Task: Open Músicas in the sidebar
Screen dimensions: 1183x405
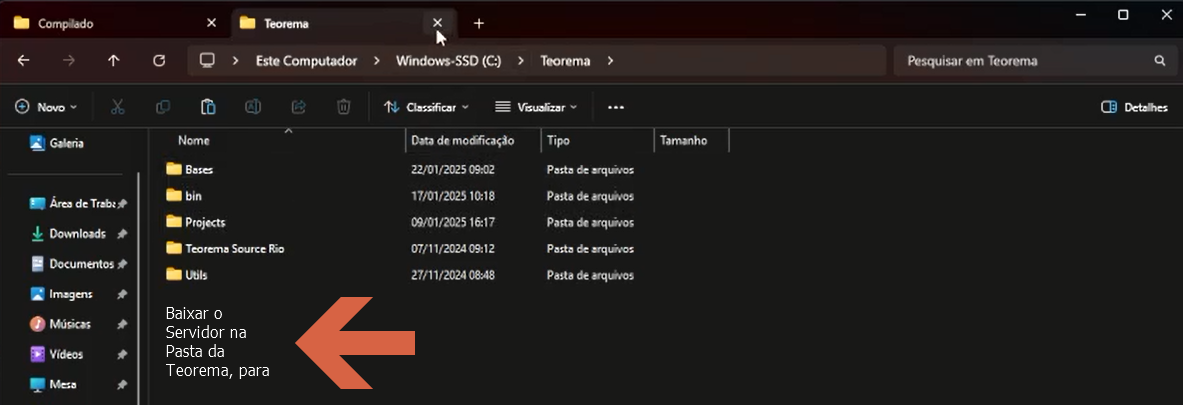Action: pyautogui.click(x=60, y=324)
